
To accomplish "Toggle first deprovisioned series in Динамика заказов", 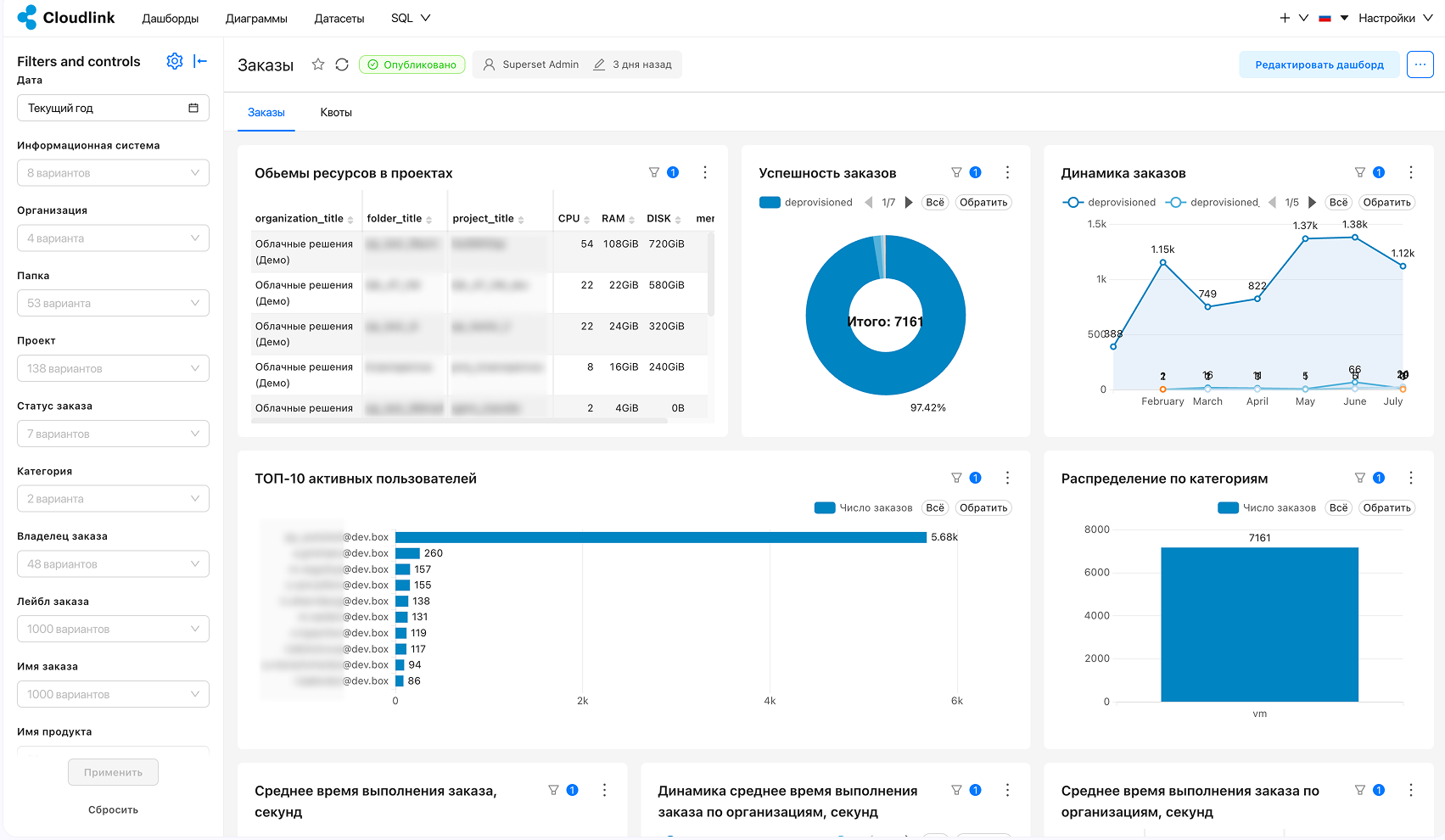I will (x=1109, y=202).
